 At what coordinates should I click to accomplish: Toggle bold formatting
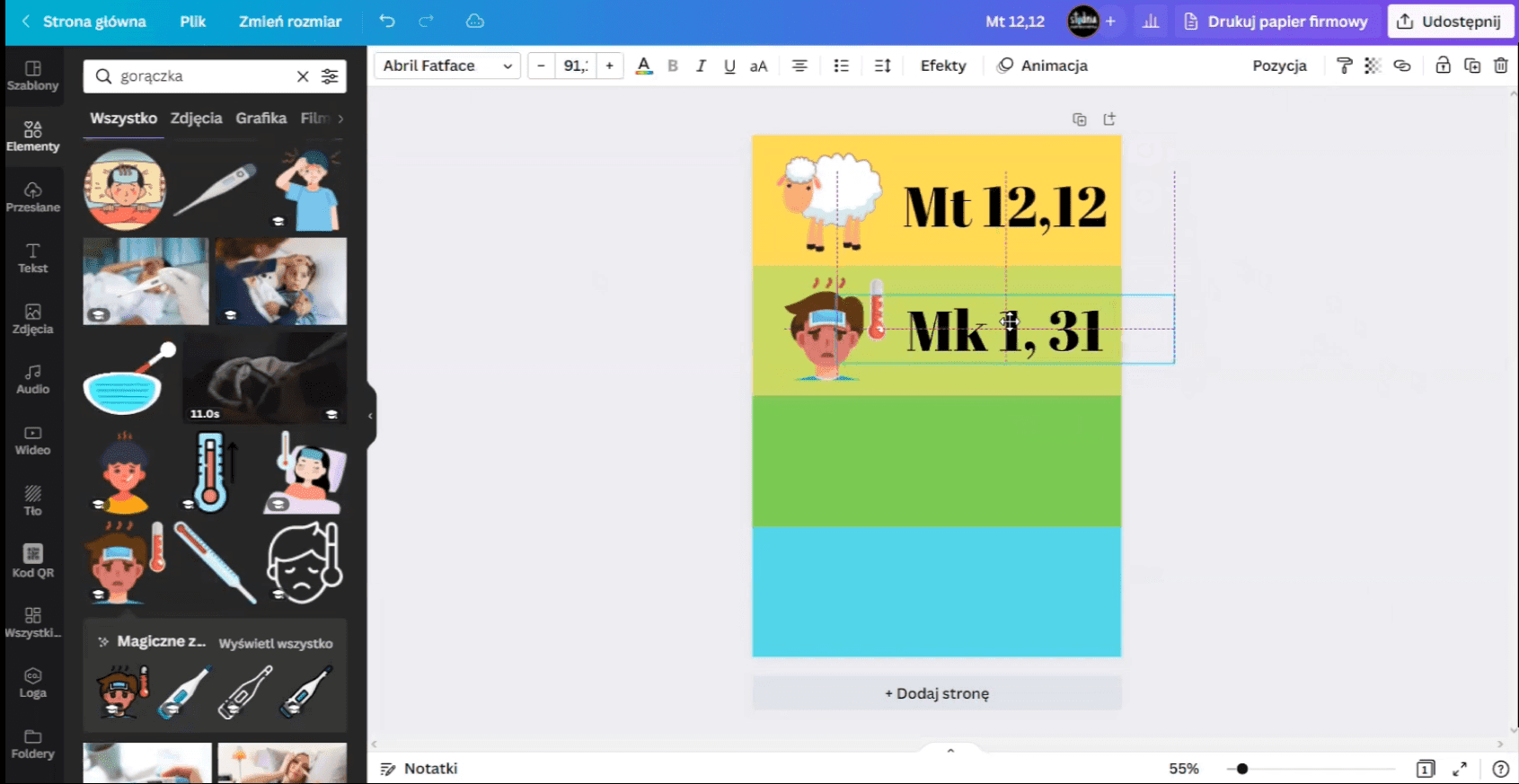coord(673,66)
